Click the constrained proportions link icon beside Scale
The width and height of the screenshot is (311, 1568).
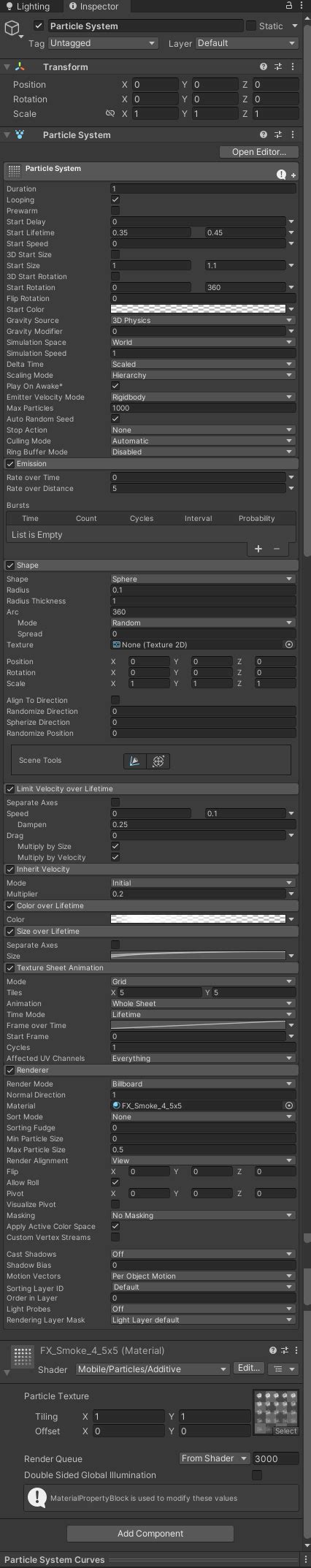click(110, 114)
